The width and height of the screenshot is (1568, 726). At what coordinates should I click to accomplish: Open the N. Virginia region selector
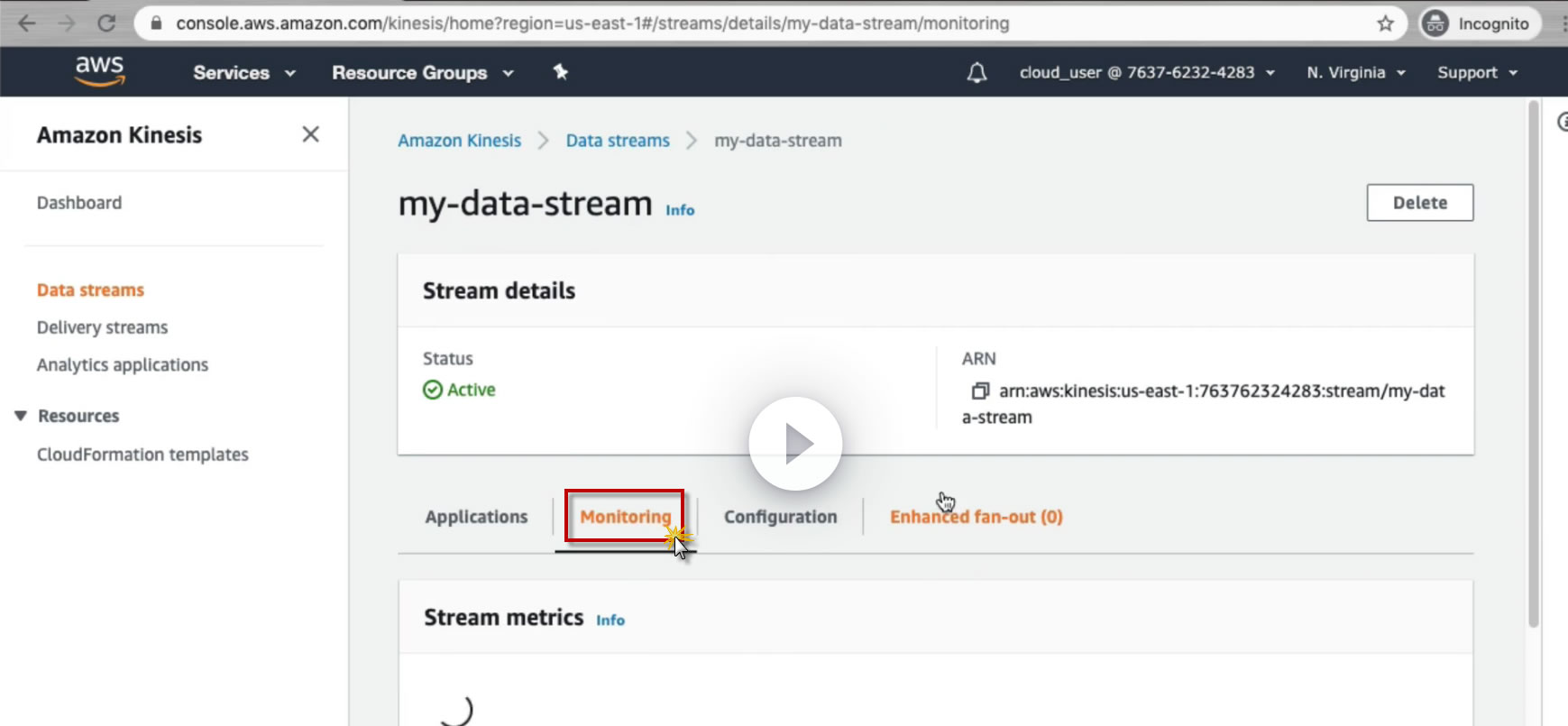click(1355, 73)
